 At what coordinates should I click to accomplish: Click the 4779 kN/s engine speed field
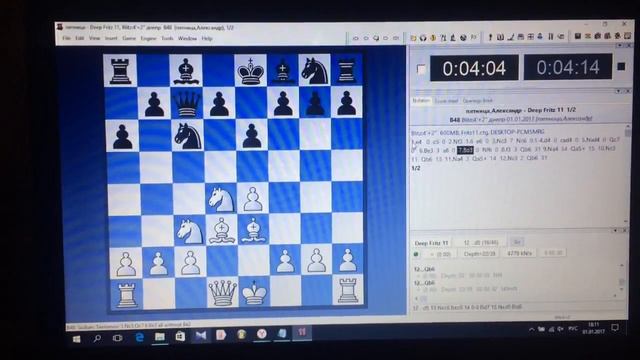tap(519, 253)
